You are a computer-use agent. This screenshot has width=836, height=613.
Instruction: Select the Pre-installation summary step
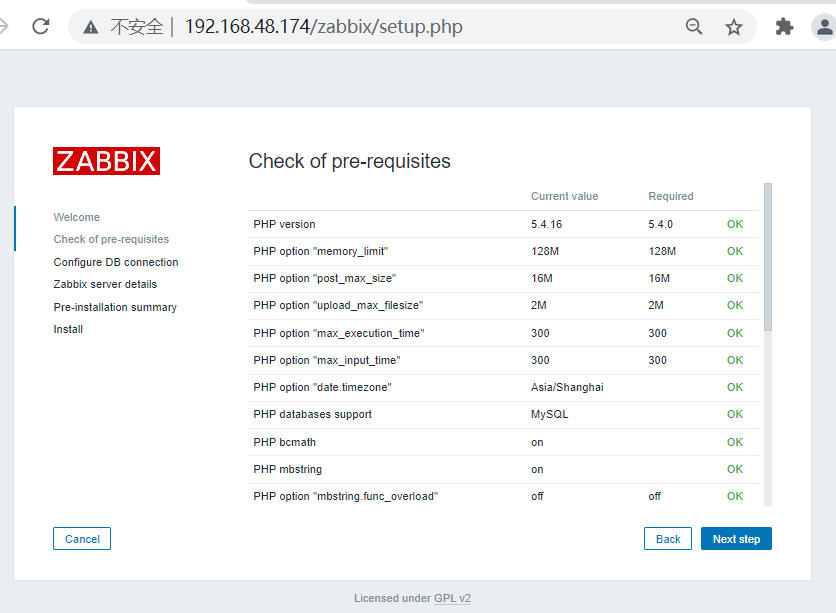pyautogui.click(x=115, y=307)
